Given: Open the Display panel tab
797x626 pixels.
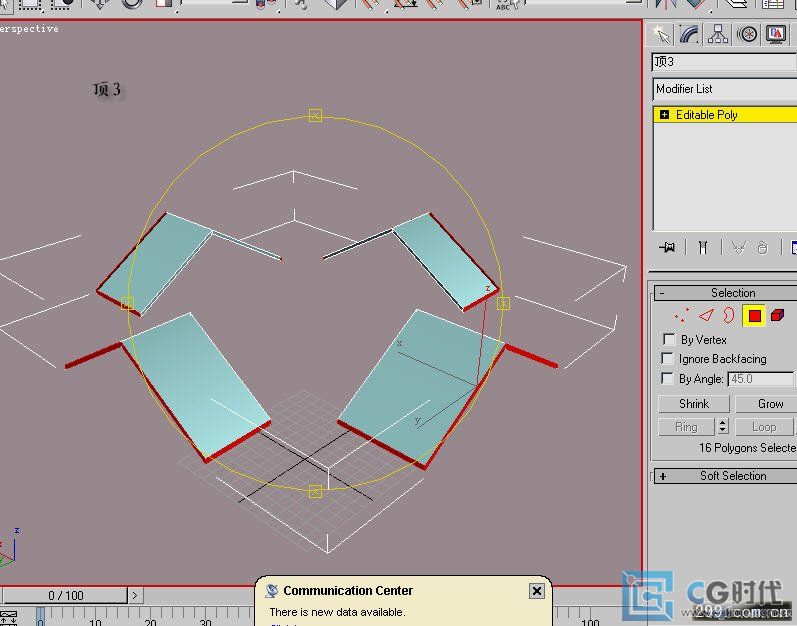Looking at the screenshot, I should point(776,34).
